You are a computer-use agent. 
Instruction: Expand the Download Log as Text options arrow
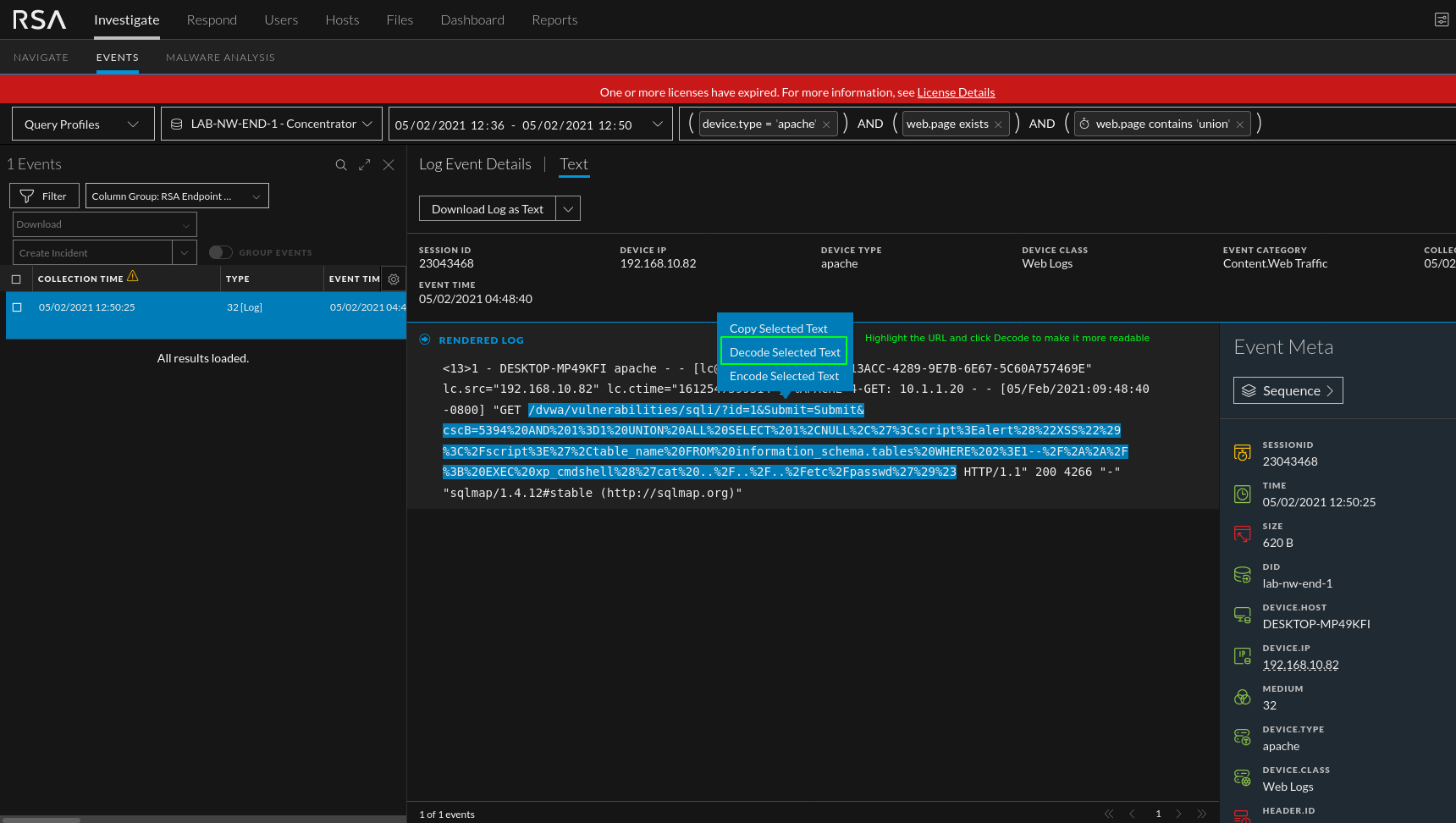point(568,208)
